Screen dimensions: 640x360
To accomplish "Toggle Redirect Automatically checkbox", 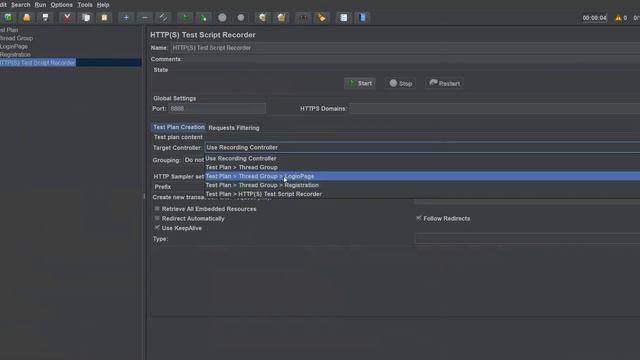I will [x=157, y=218].
